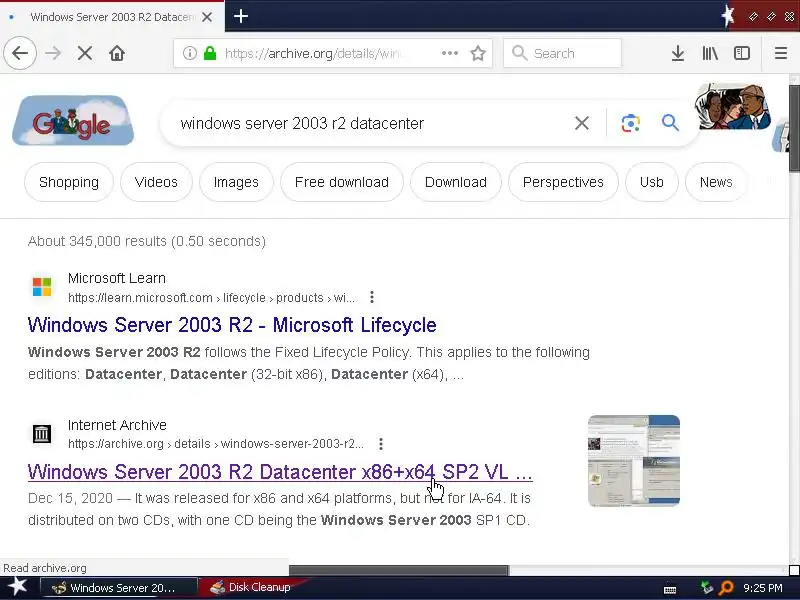Viewport: 800px width, 600px height.
Task: Open Windows Server 2003 R2 - Microsoft Lifecycle link
Action: click(232, 325)
